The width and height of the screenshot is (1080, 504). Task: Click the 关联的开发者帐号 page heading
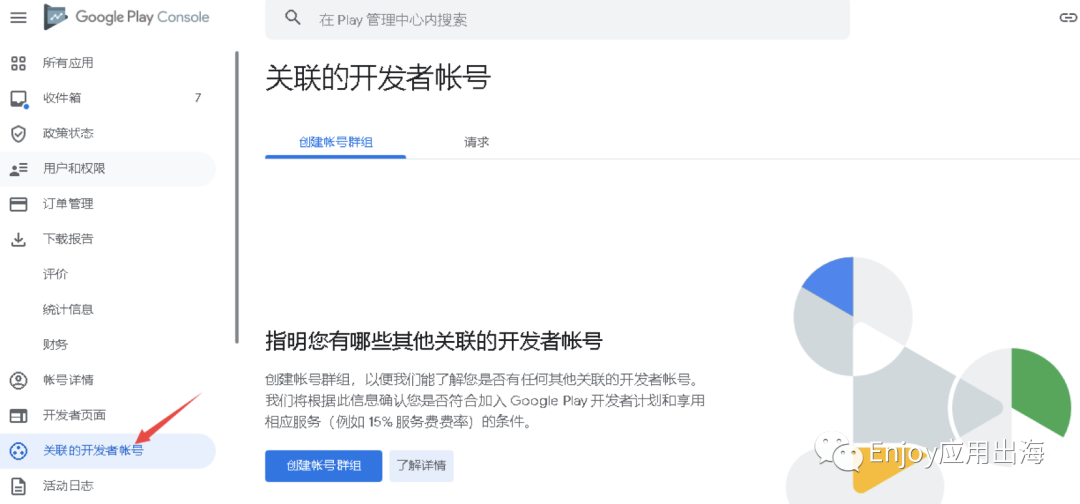point(378,78)
